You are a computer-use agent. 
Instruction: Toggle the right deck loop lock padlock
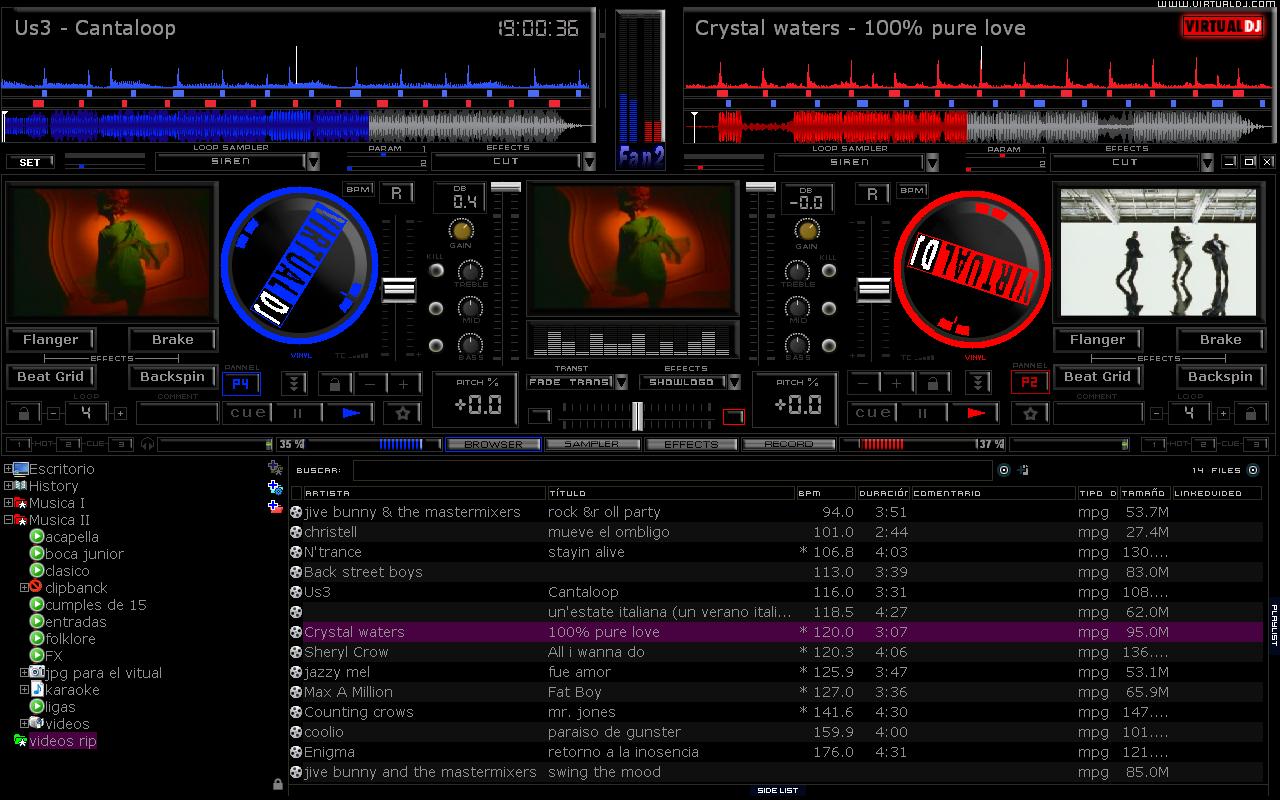tap(1249, 413)
